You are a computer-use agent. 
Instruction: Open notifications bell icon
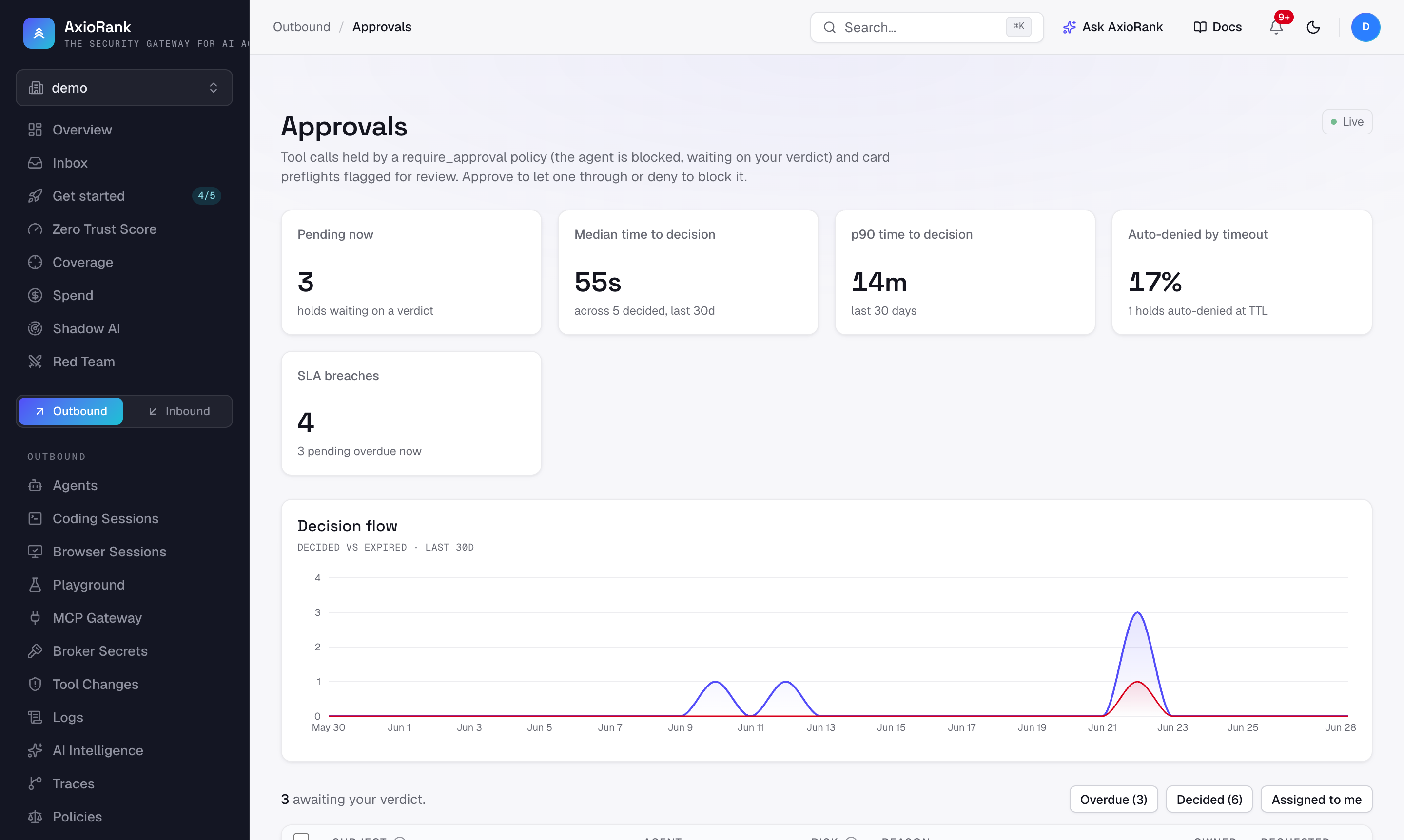1276,27
